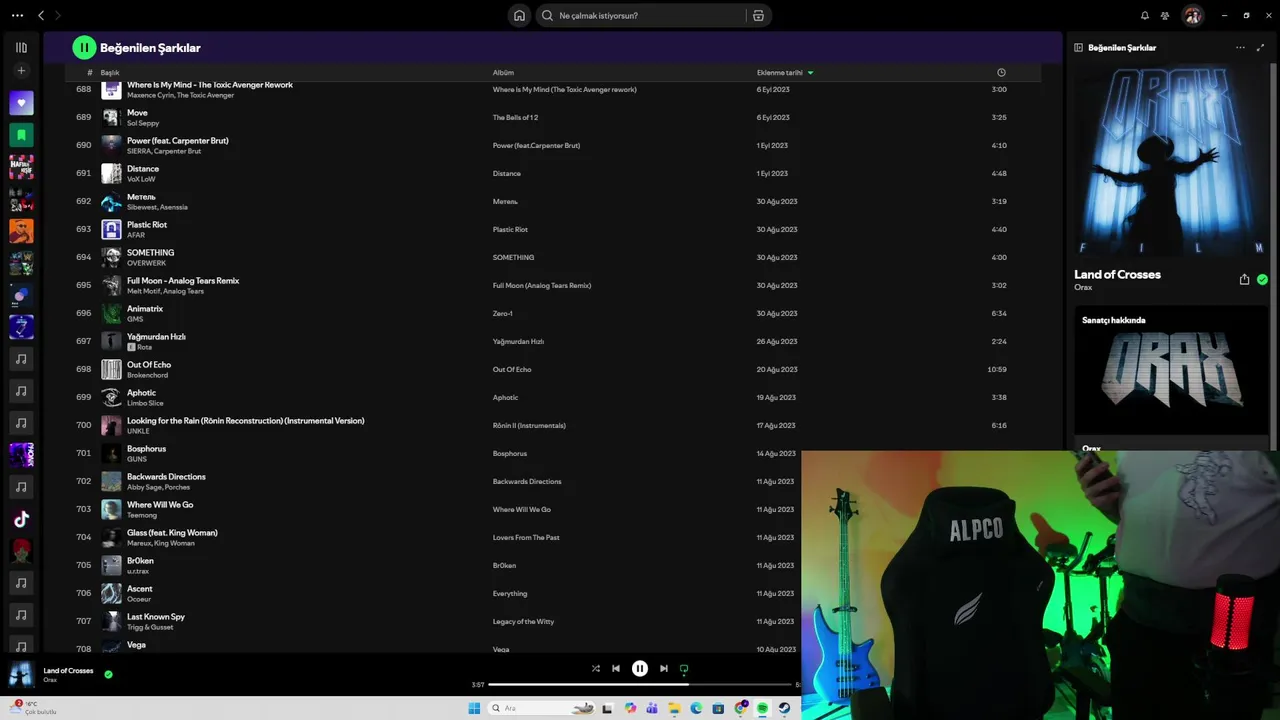Toggle the green saved checkmark in Now Playing panel
This screenshot has width=1280, height=720.
[x=1262, y=280]
